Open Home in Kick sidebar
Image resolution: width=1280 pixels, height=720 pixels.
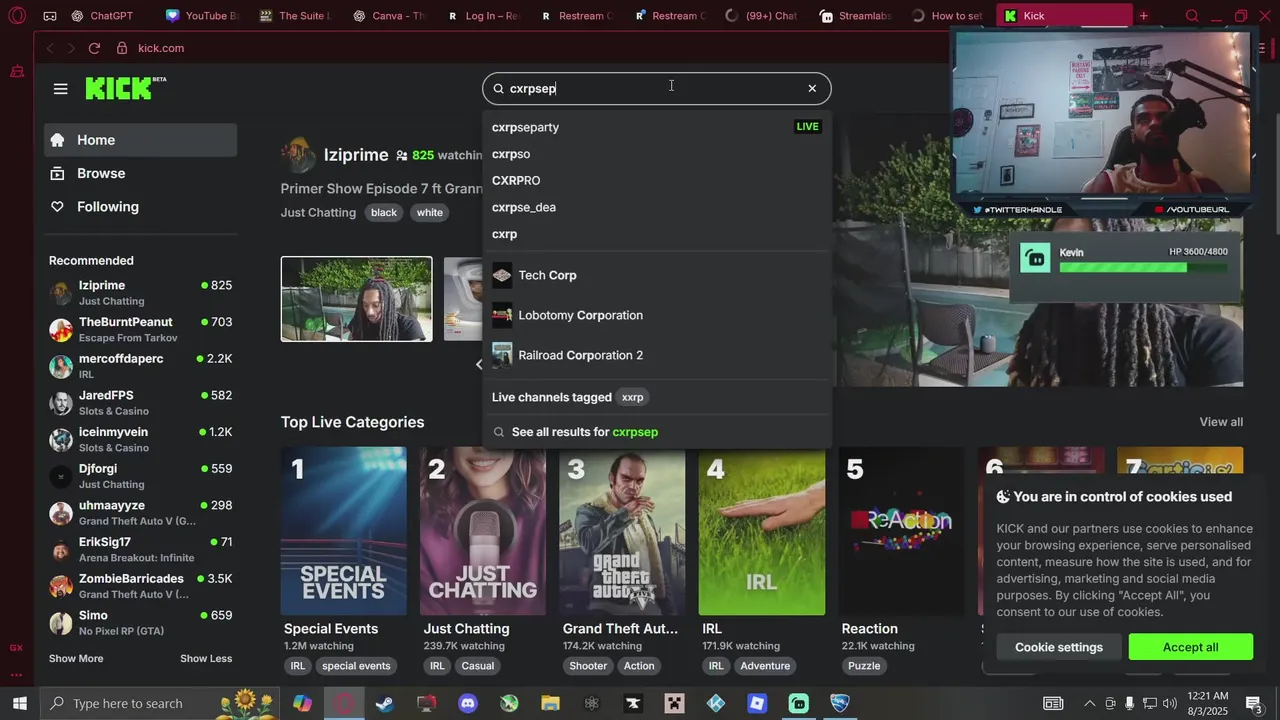click(x=140, y=140)
